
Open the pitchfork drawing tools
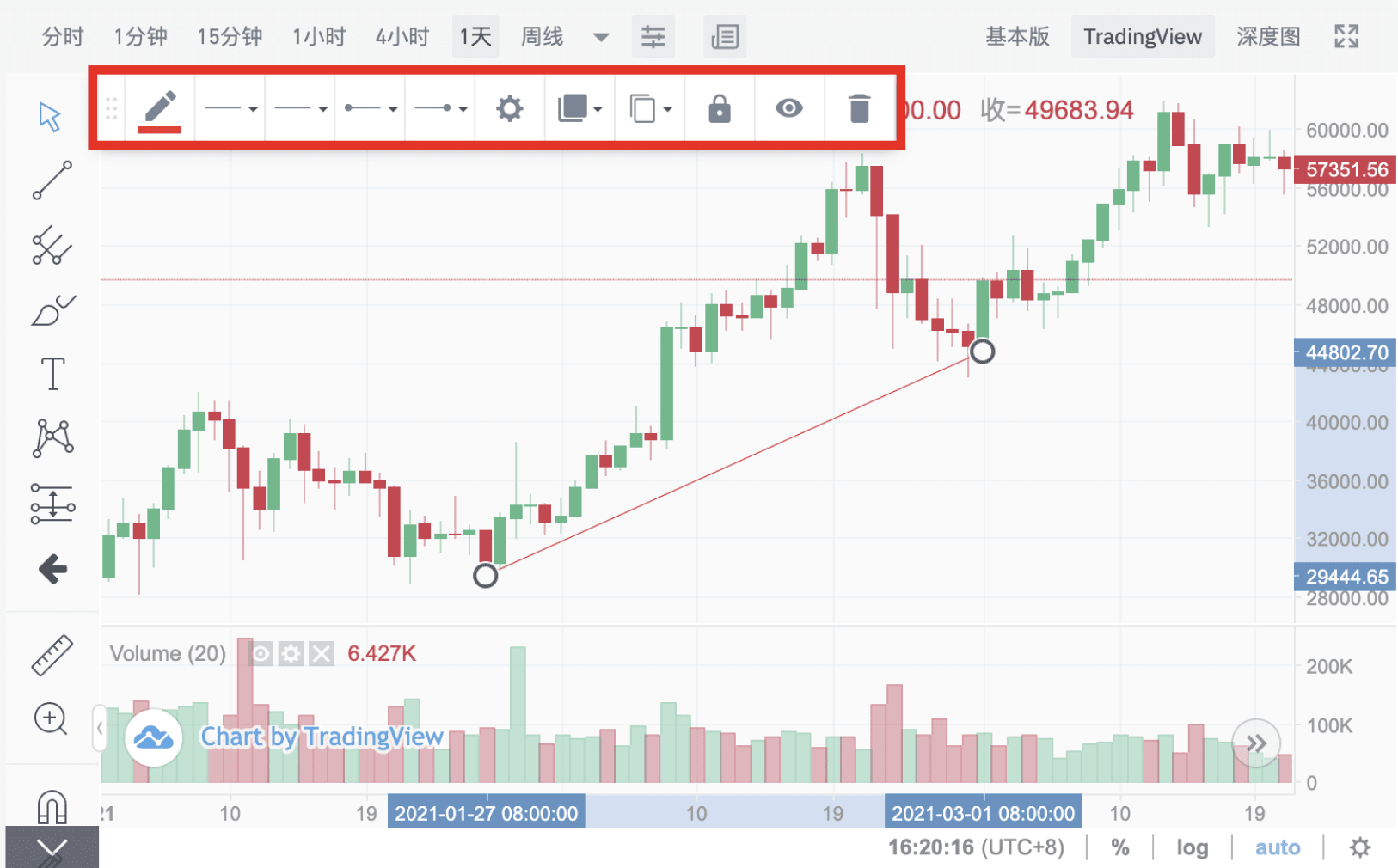[x=52, y=246]
